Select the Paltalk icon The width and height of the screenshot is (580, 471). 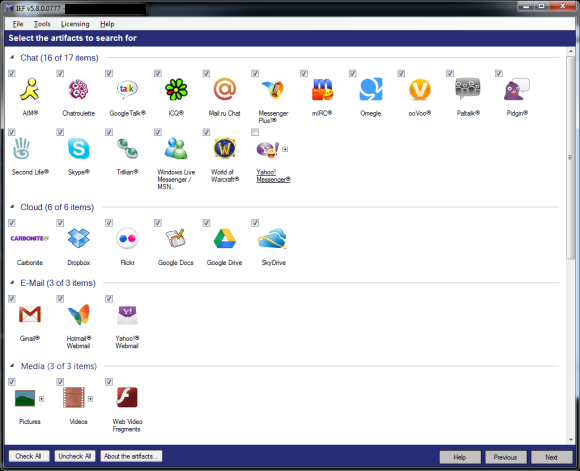coord(468,89)
